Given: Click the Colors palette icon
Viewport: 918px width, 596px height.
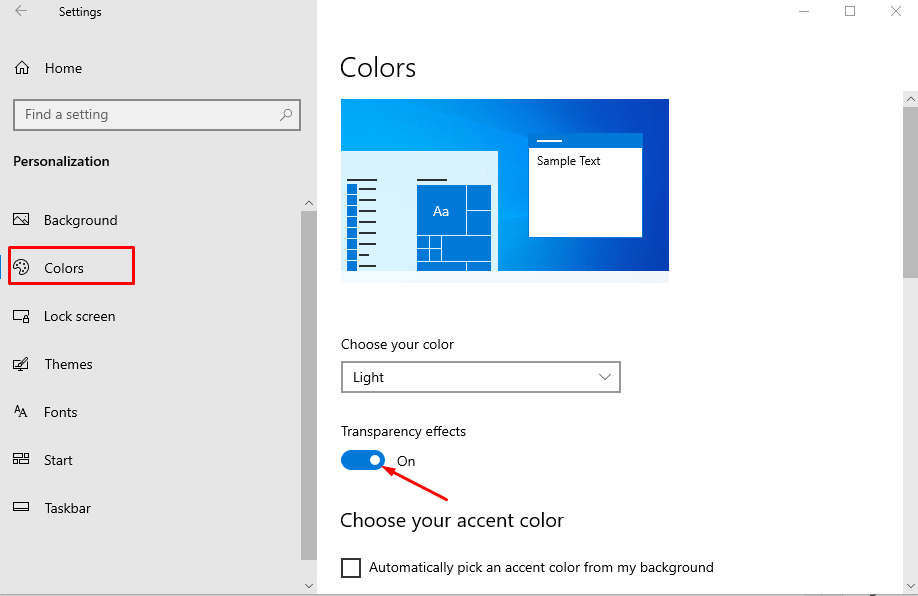Looking at the screenshot, I should (21, 268).
